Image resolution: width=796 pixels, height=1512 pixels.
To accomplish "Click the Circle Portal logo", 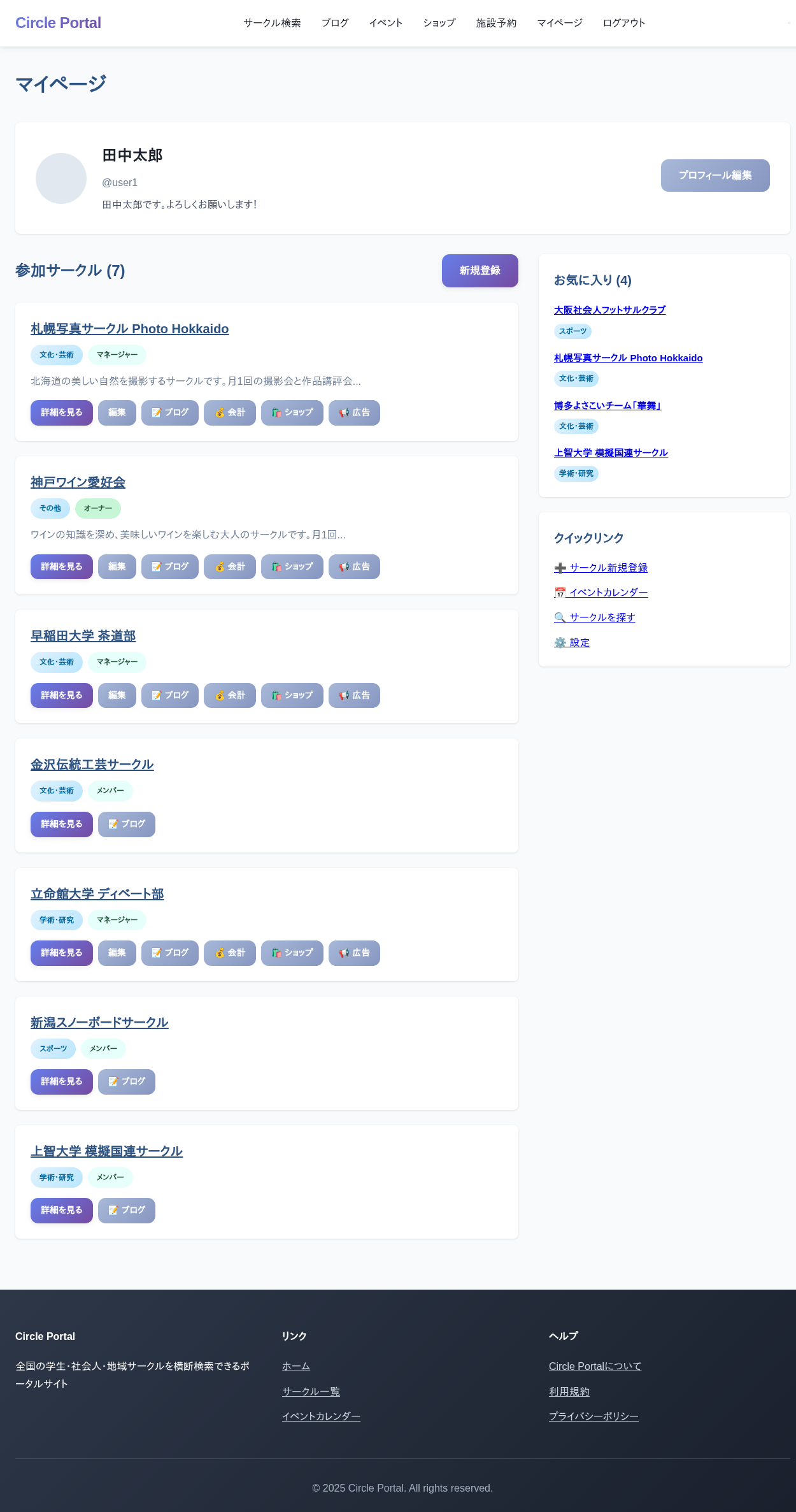I will (x=58, y=23).
